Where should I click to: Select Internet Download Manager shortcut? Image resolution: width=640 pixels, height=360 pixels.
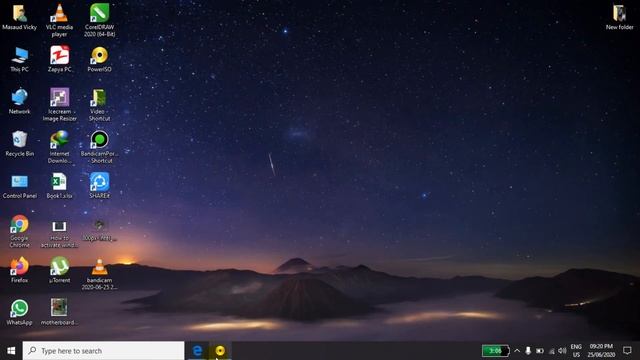point(60,147)
